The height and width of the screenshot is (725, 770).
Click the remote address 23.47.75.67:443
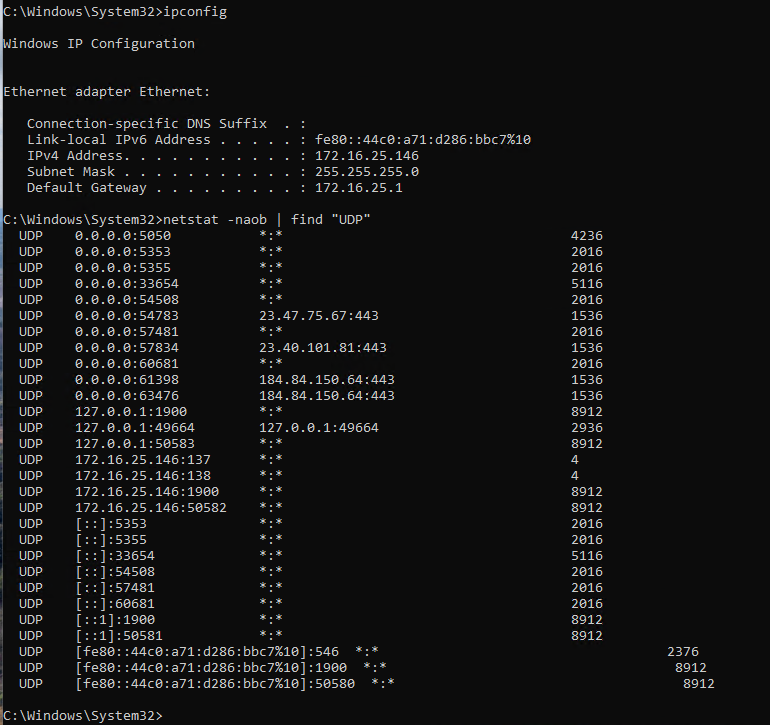coord(318,316)
